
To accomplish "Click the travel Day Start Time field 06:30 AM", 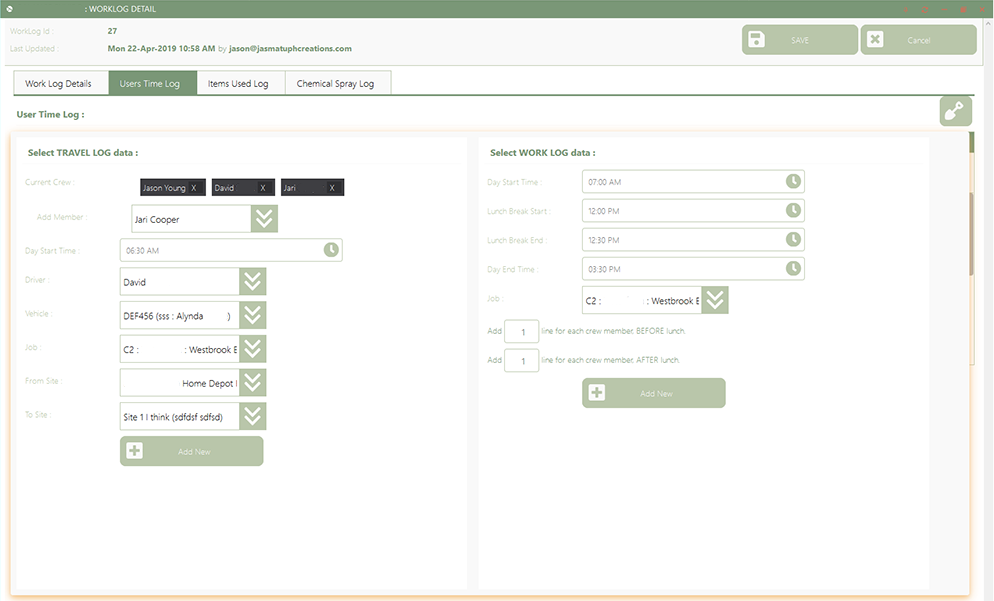I will [231, 250].
